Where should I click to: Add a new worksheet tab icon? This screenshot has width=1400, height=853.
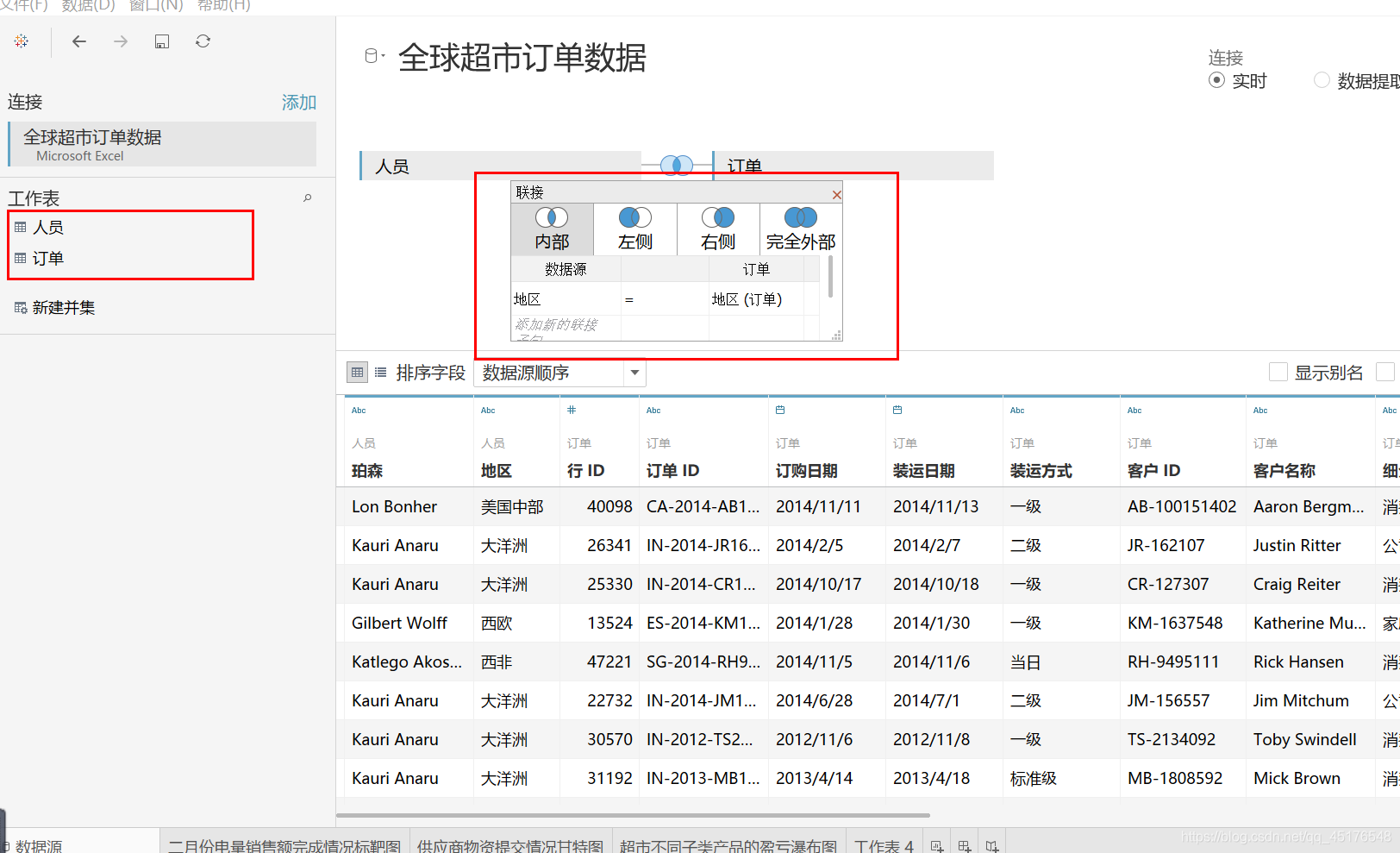pos(937,845)
